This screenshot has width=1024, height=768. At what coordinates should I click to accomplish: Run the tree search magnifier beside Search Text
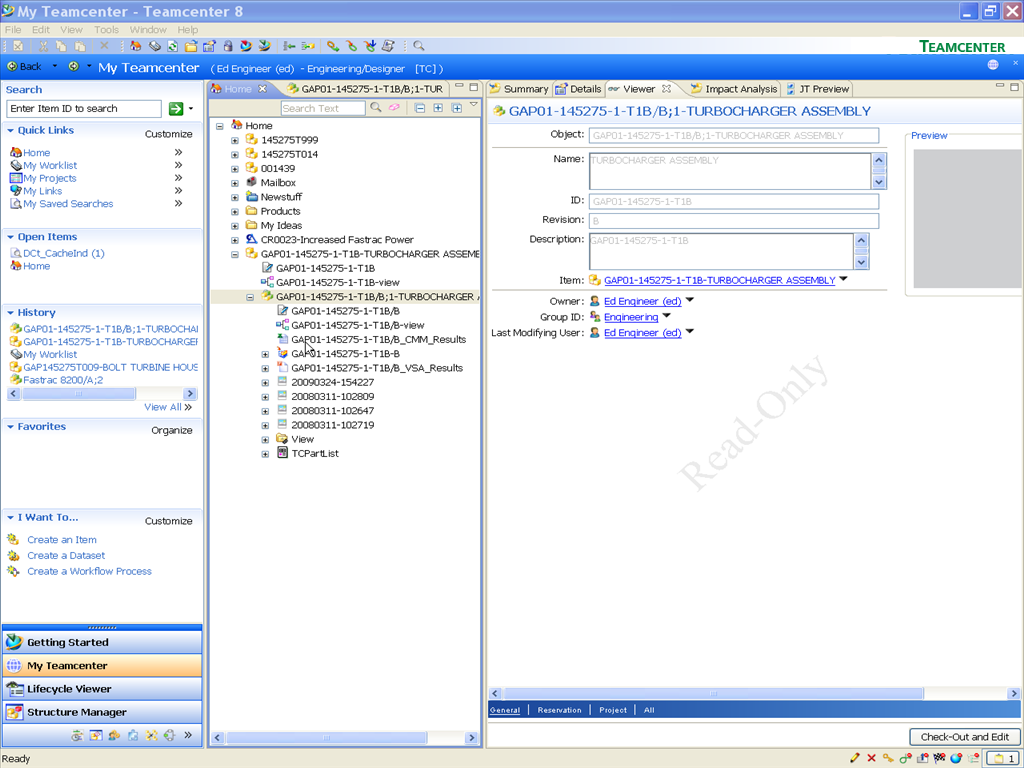376,108
